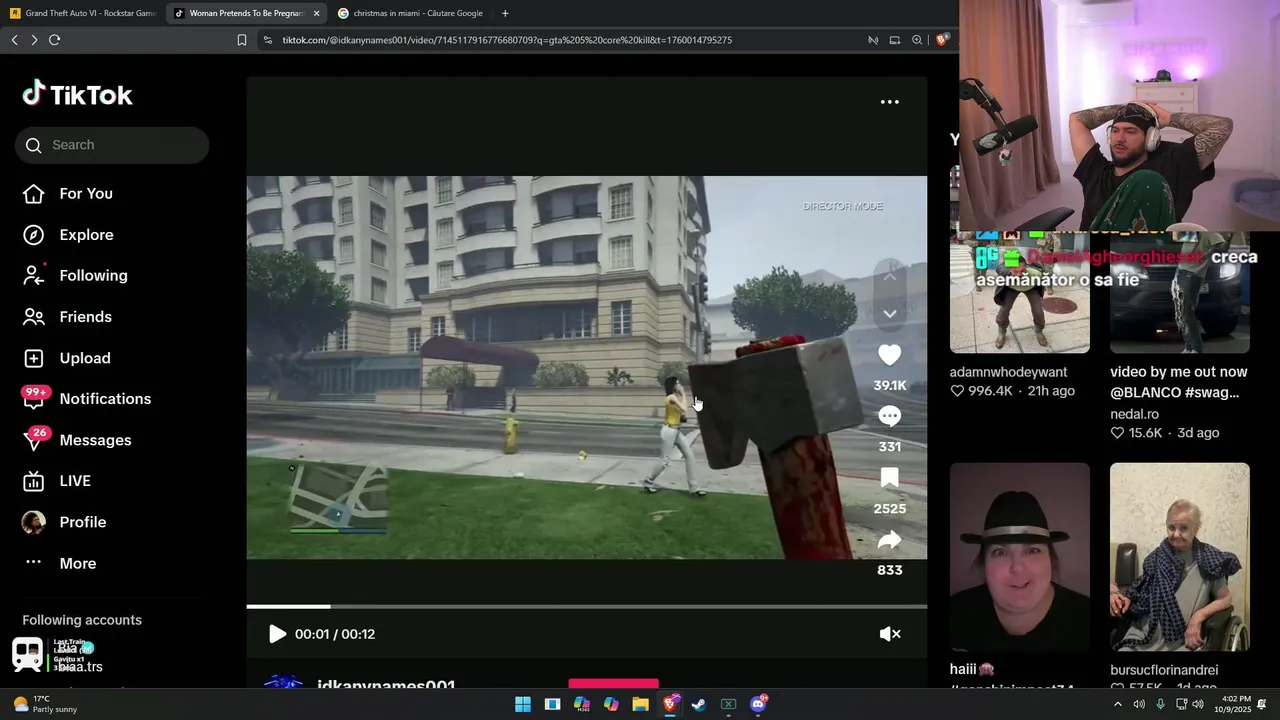This screenshot has height=720, width=1280.
Task: Click the idkanynames001 username link
Action: pyautogui.click(x=386, y=686)
